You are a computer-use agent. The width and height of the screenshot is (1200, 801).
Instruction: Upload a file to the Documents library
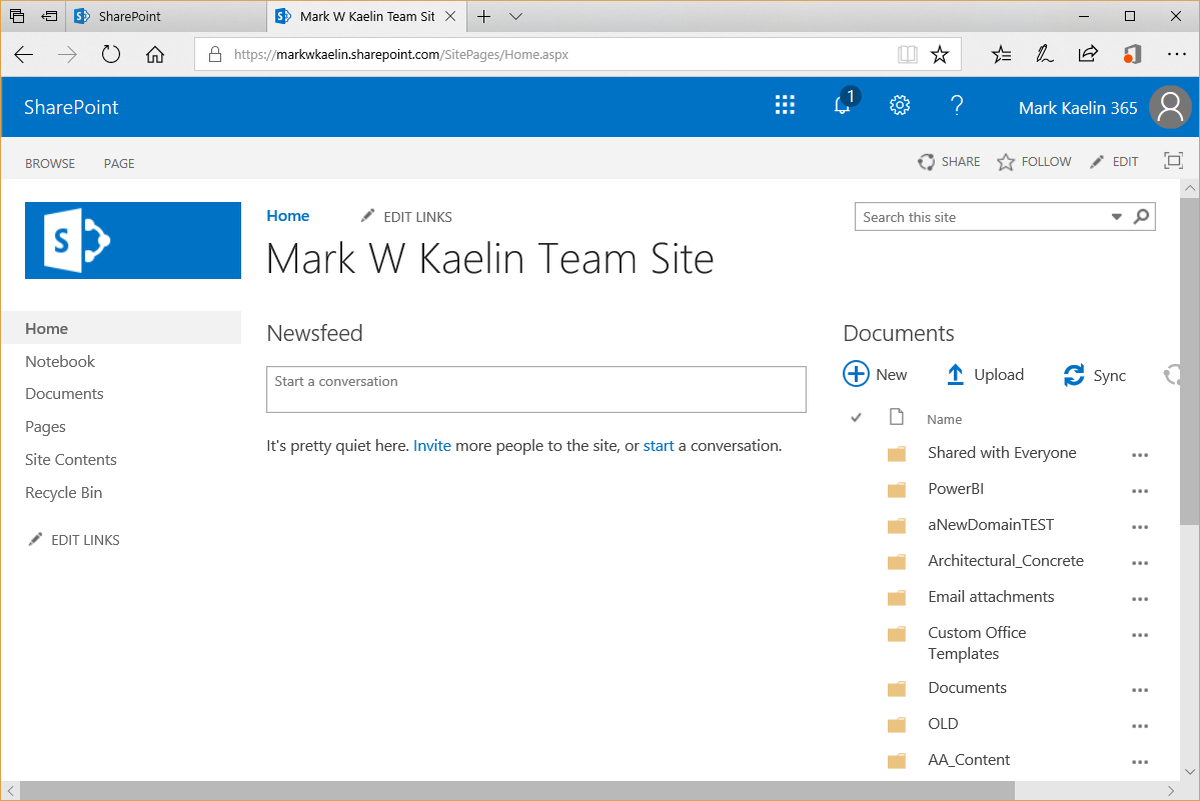[x=985, y=374]
